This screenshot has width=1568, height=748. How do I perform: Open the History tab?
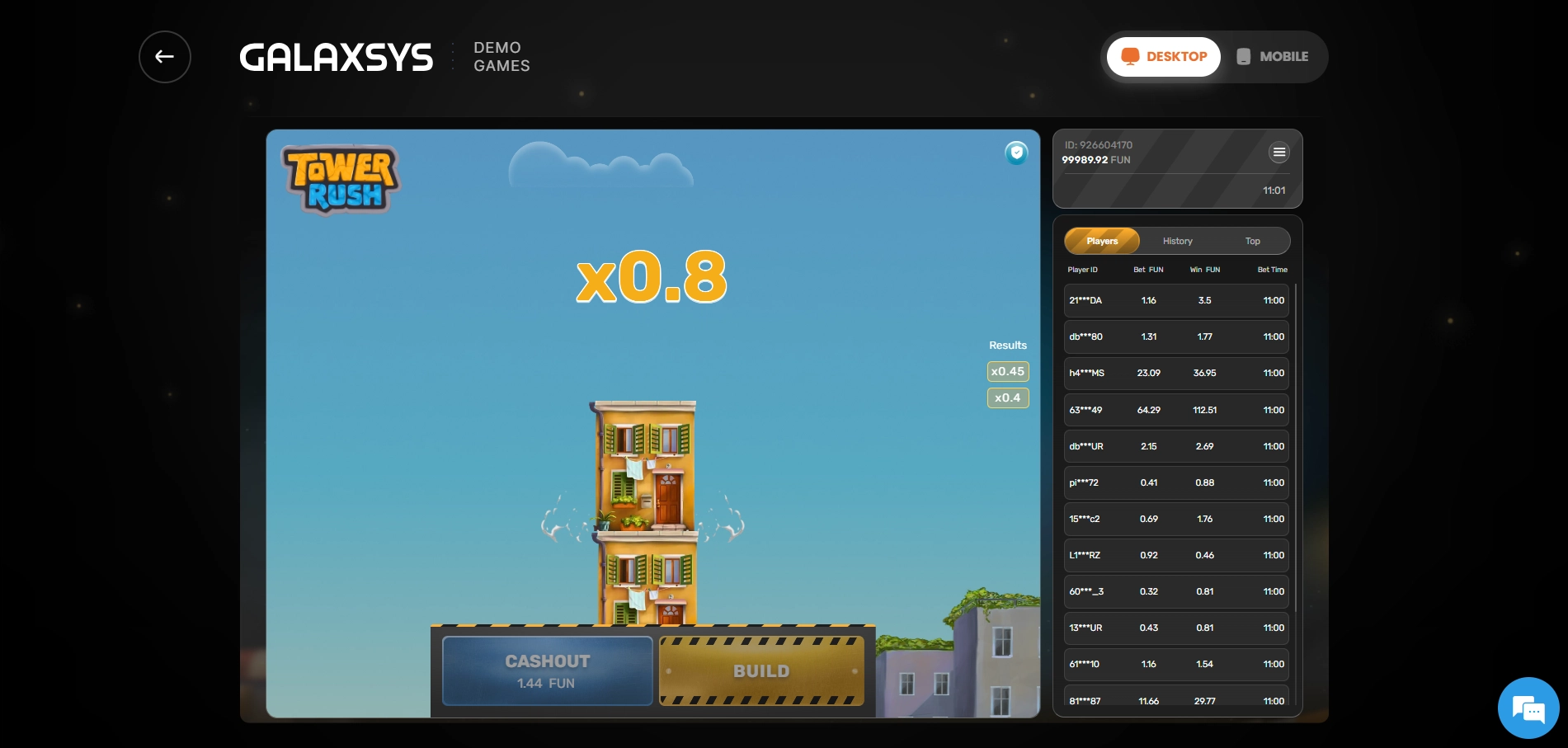[x=1177, y=241]
